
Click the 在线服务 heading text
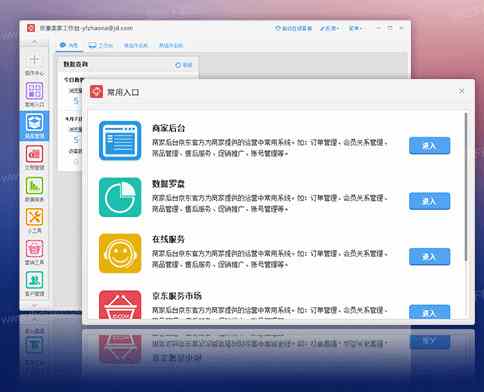(168, 239)
